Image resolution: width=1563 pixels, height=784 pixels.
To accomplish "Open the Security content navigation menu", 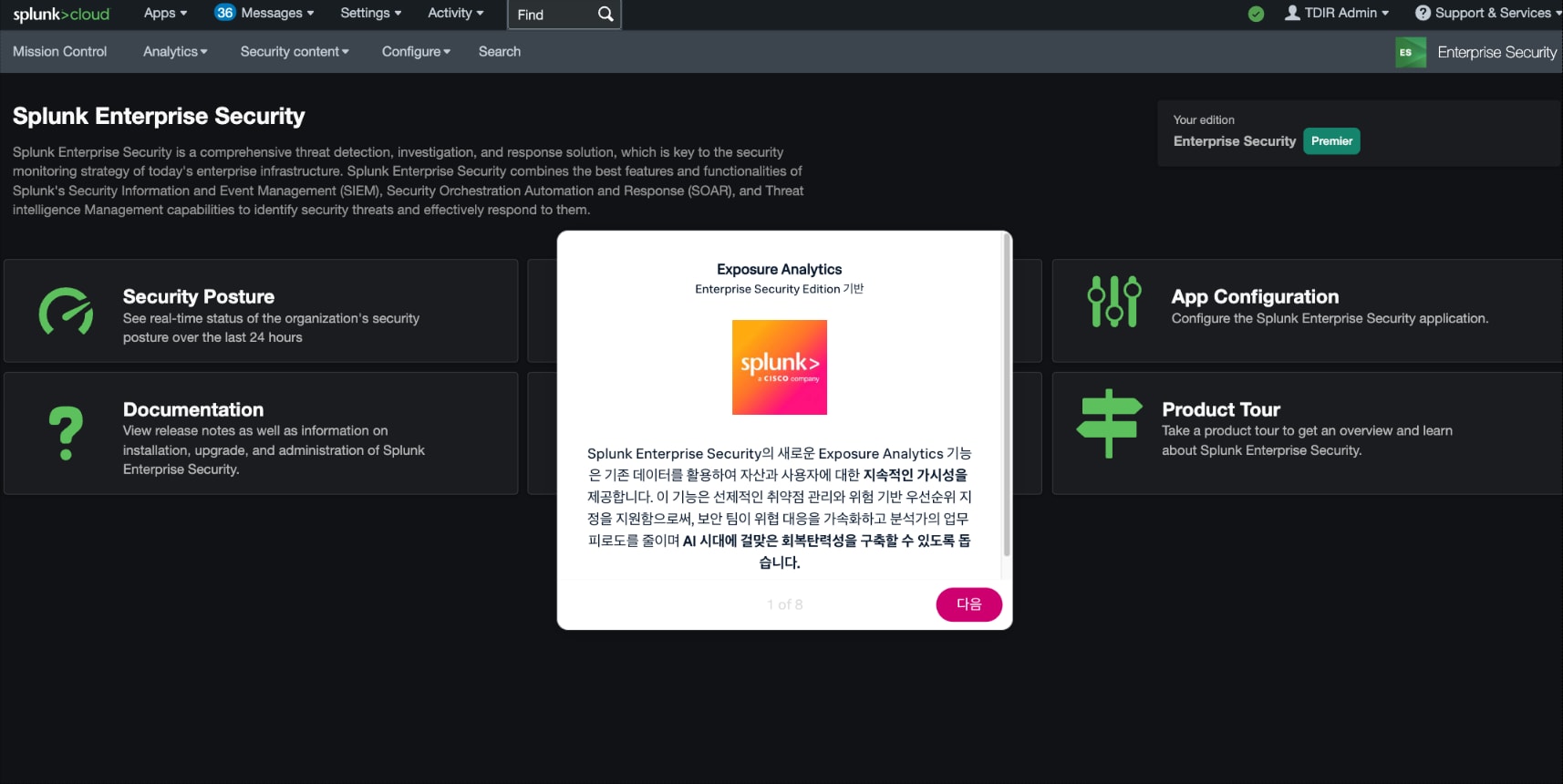I will point(295,52).
